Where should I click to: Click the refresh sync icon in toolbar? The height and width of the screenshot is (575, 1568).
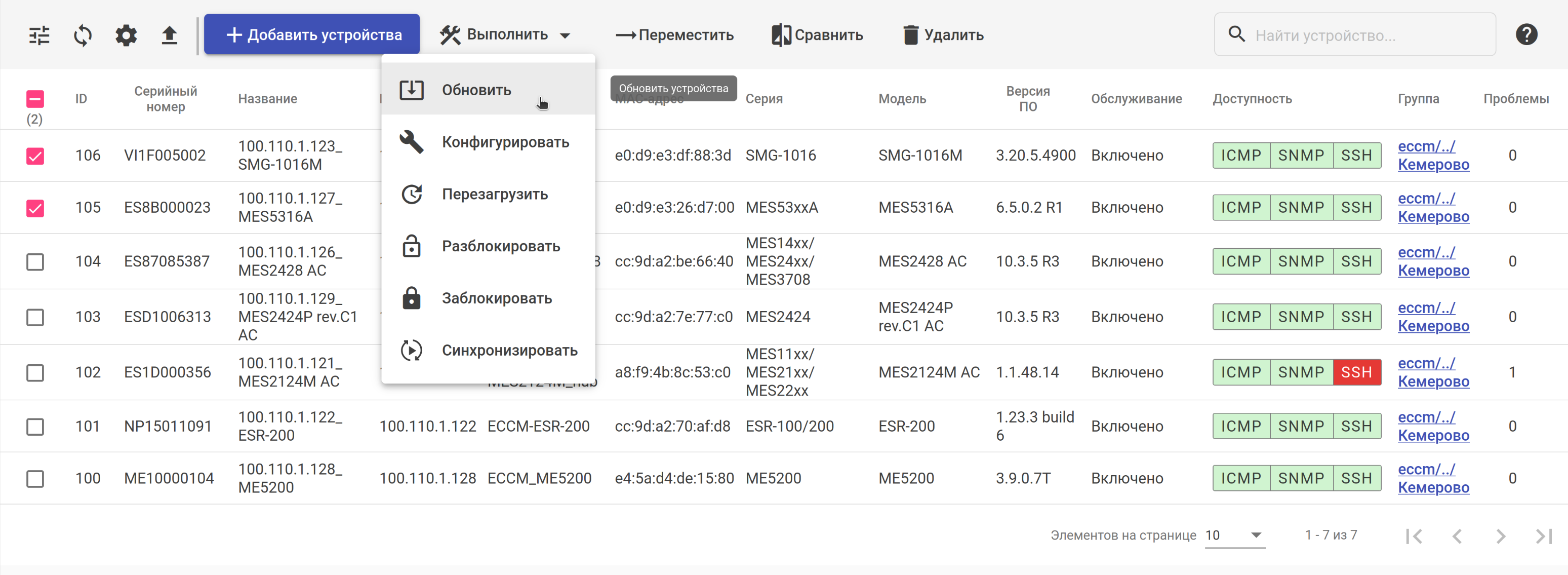click(83, 35)
